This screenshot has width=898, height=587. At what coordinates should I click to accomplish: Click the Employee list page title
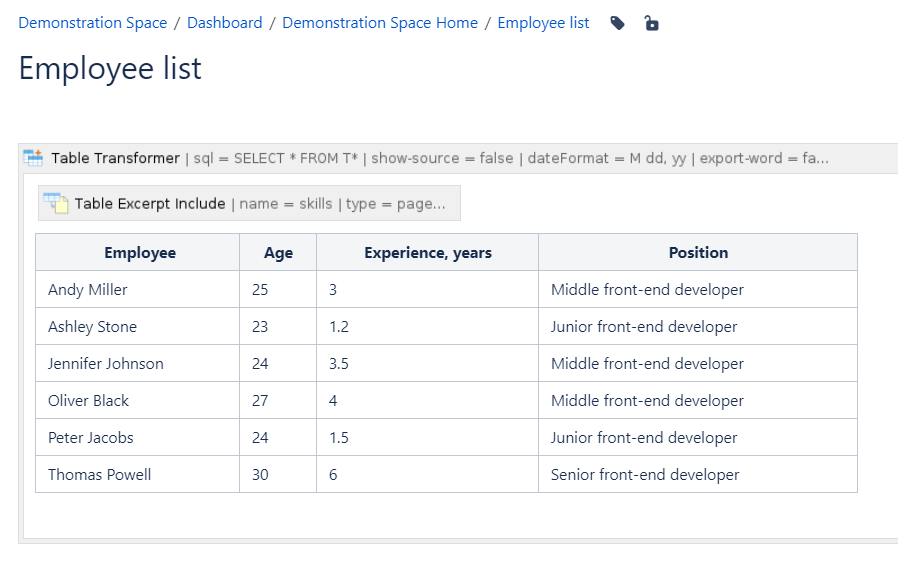pos(110,68)
